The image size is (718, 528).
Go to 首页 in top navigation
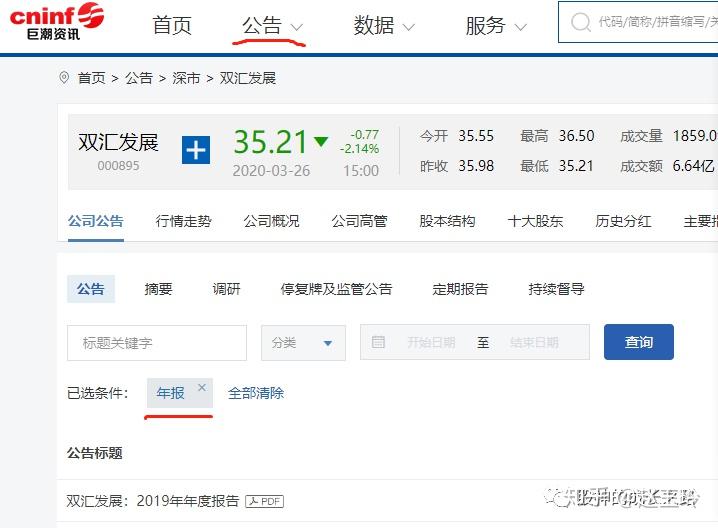pos(172,25)
